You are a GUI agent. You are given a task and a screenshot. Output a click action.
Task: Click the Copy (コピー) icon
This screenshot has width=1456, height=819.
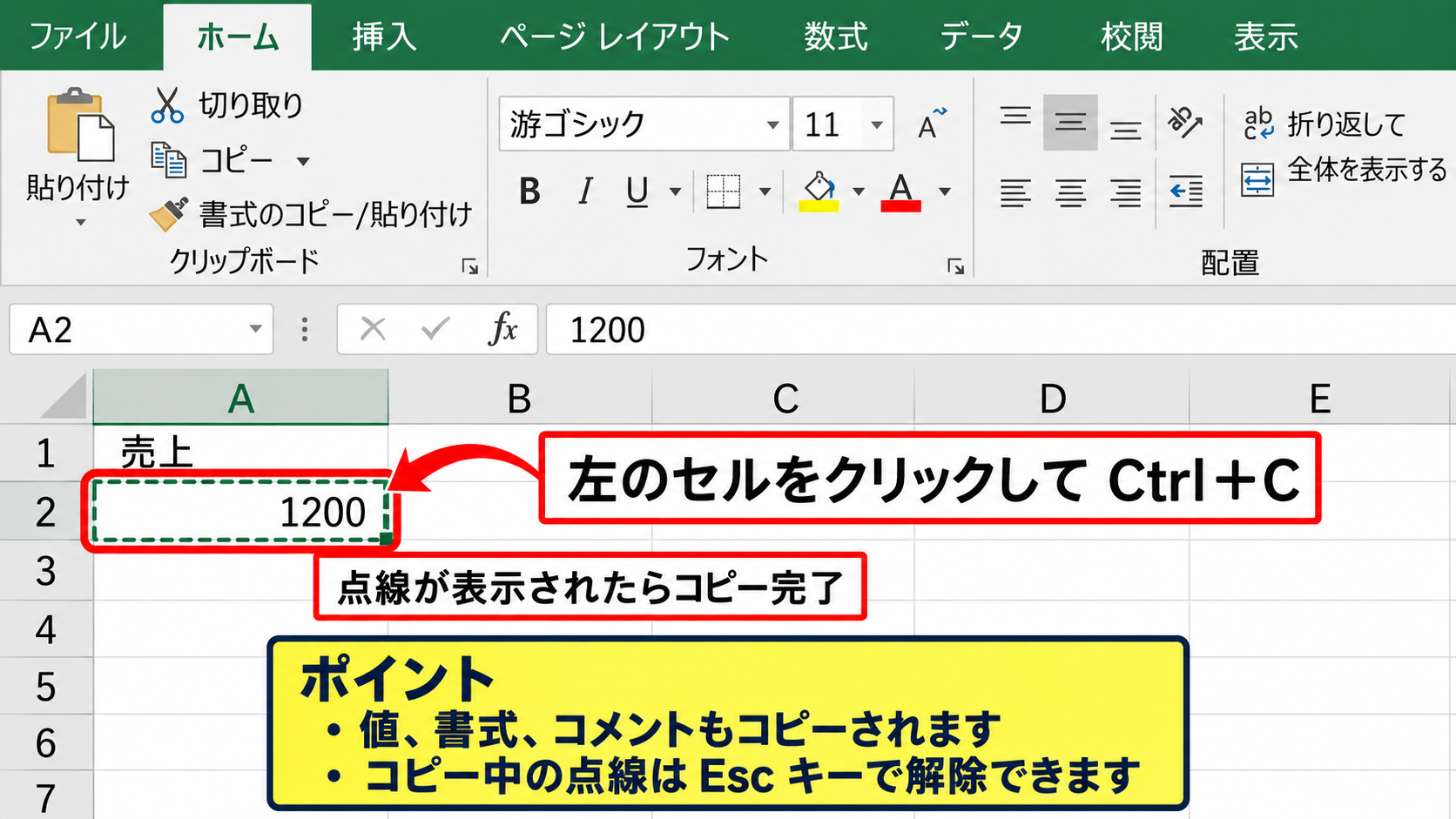(x=168, y=160)
